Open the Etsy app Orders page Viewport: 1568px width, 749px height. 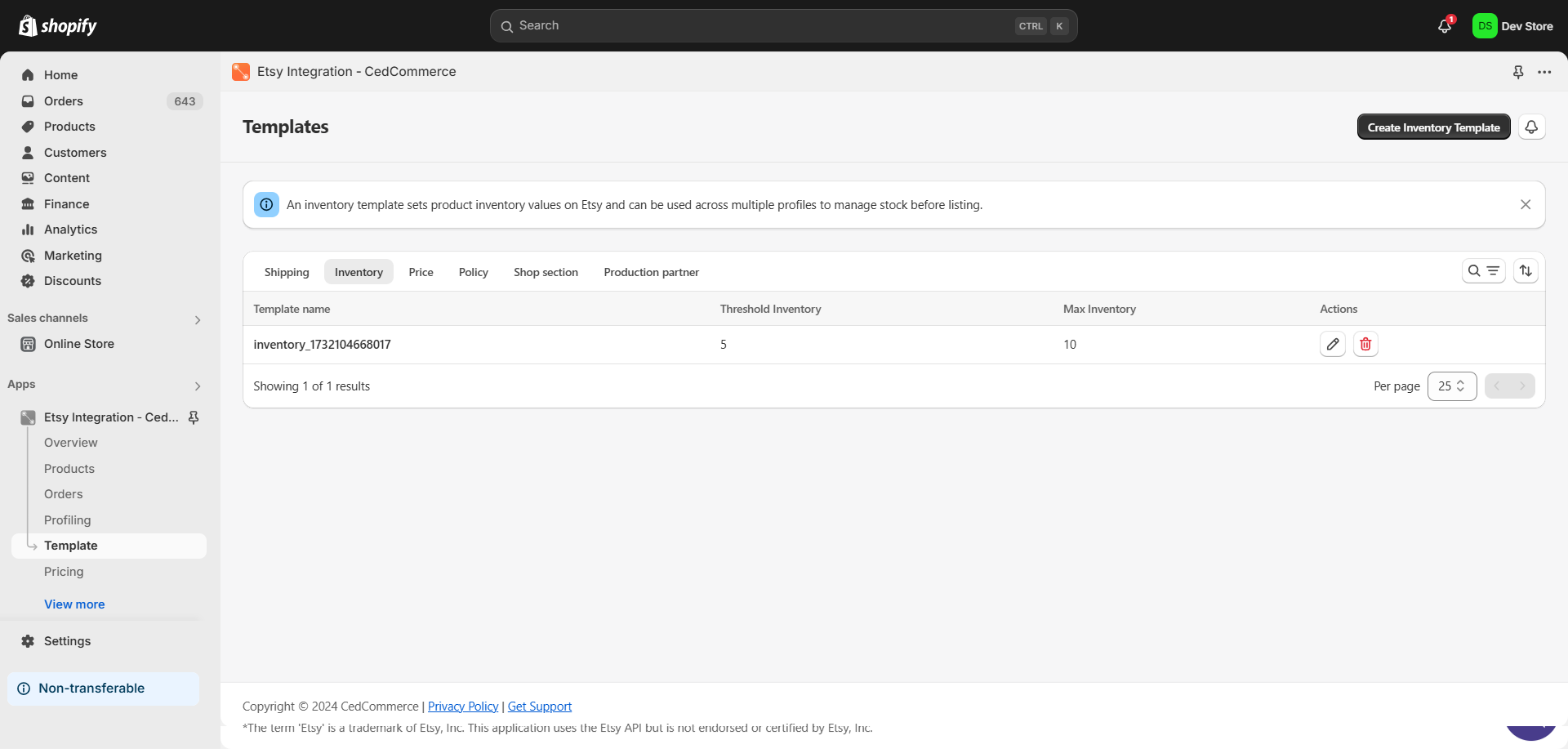tap(64, 494)
